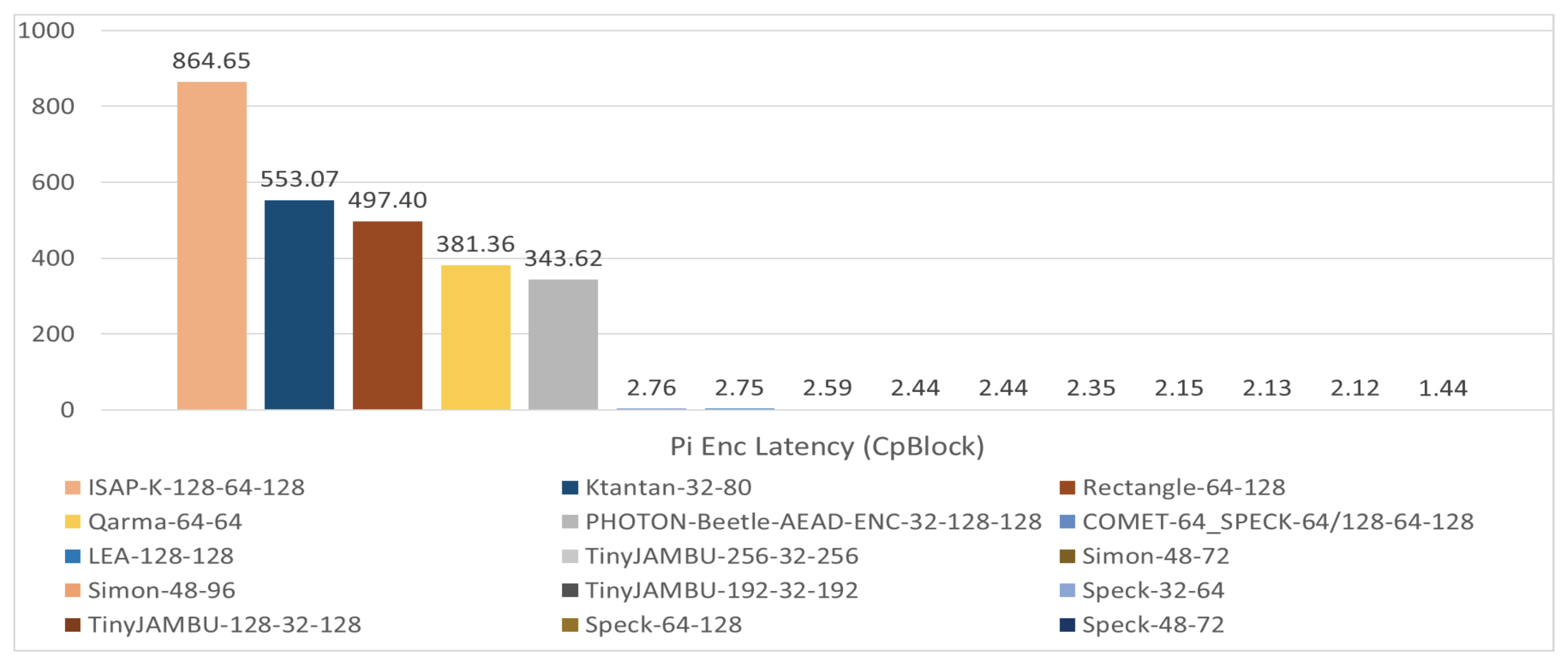Select the brown bar labeled 497.40

pos(387,315)
